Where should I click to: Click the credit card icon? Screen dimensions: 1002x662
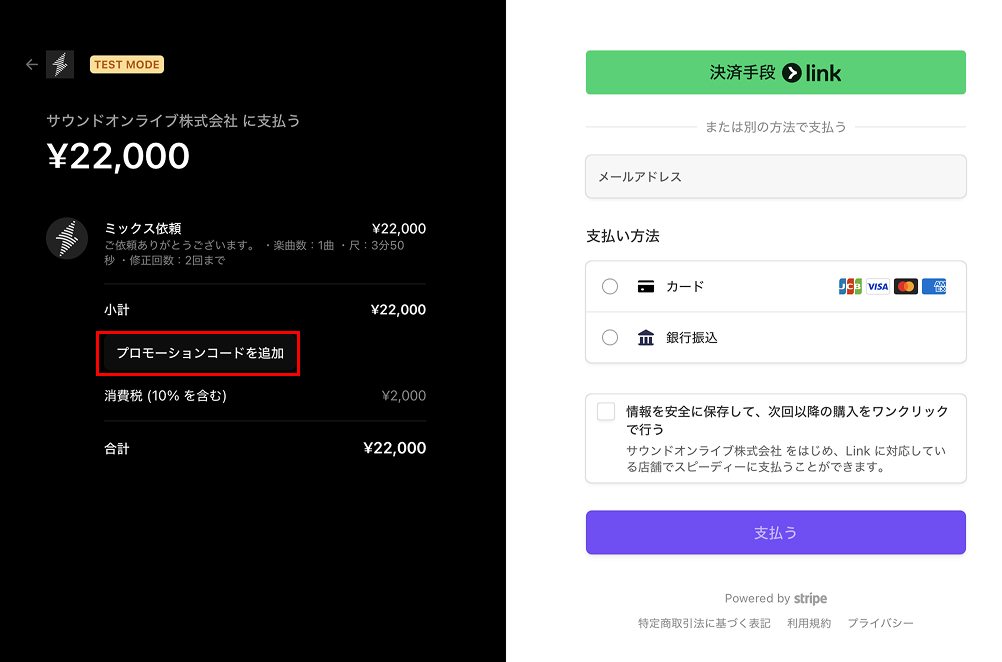(646, 287)
